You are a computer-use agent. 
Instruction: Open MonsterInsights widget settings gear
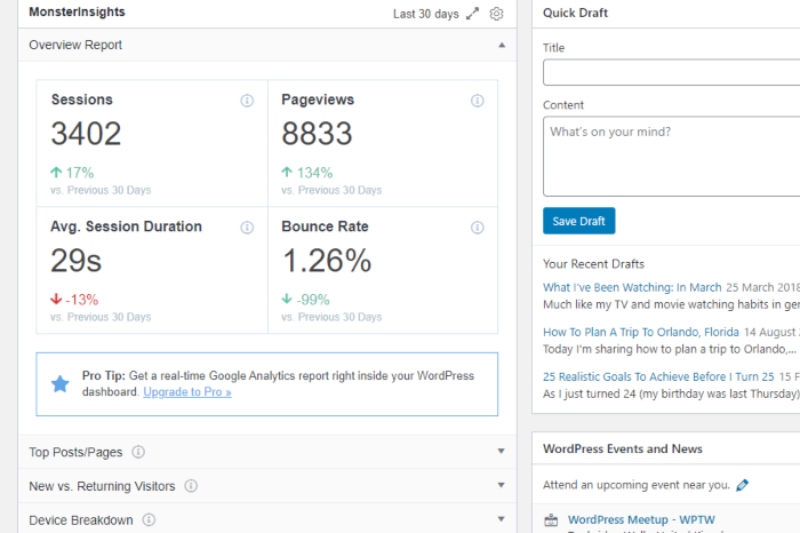[x=496, y=14]
